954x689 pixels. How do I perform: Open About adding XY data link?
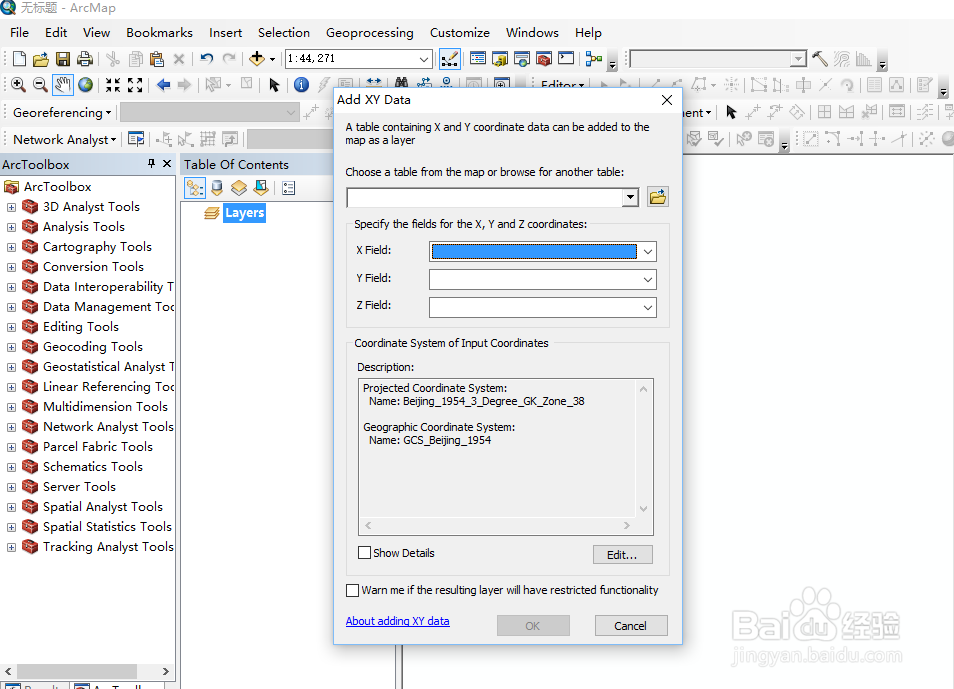coord(397,621)
